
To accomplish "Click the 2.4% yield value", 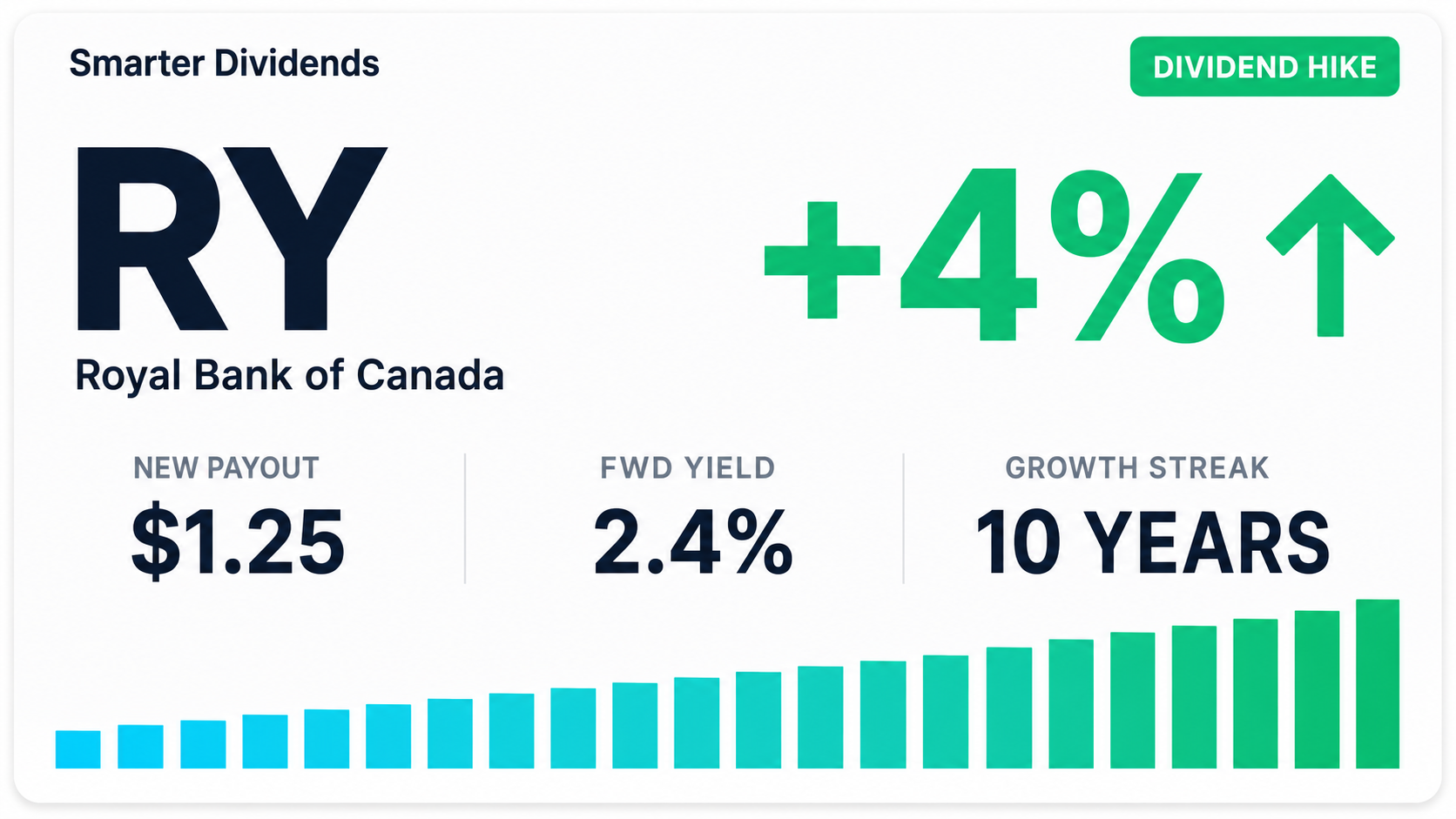I will (x=693, y=542).
